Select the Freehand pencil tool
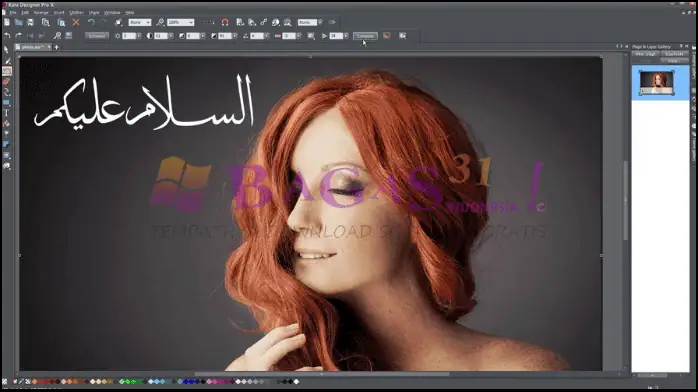The height and width of the screenshot is (392, 698). click(x=7, y=61)
